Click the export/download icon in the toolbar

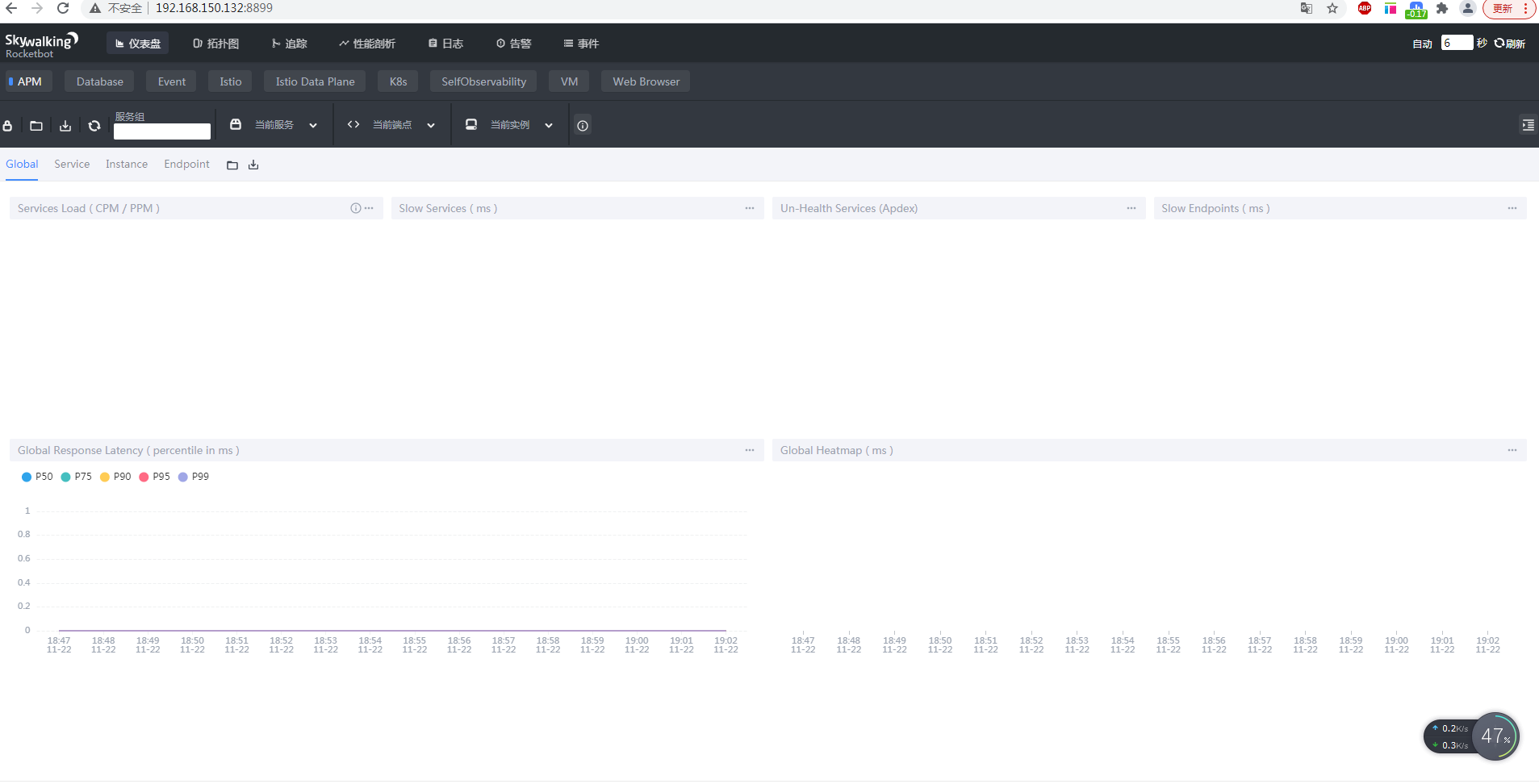[x=65, y=126]
